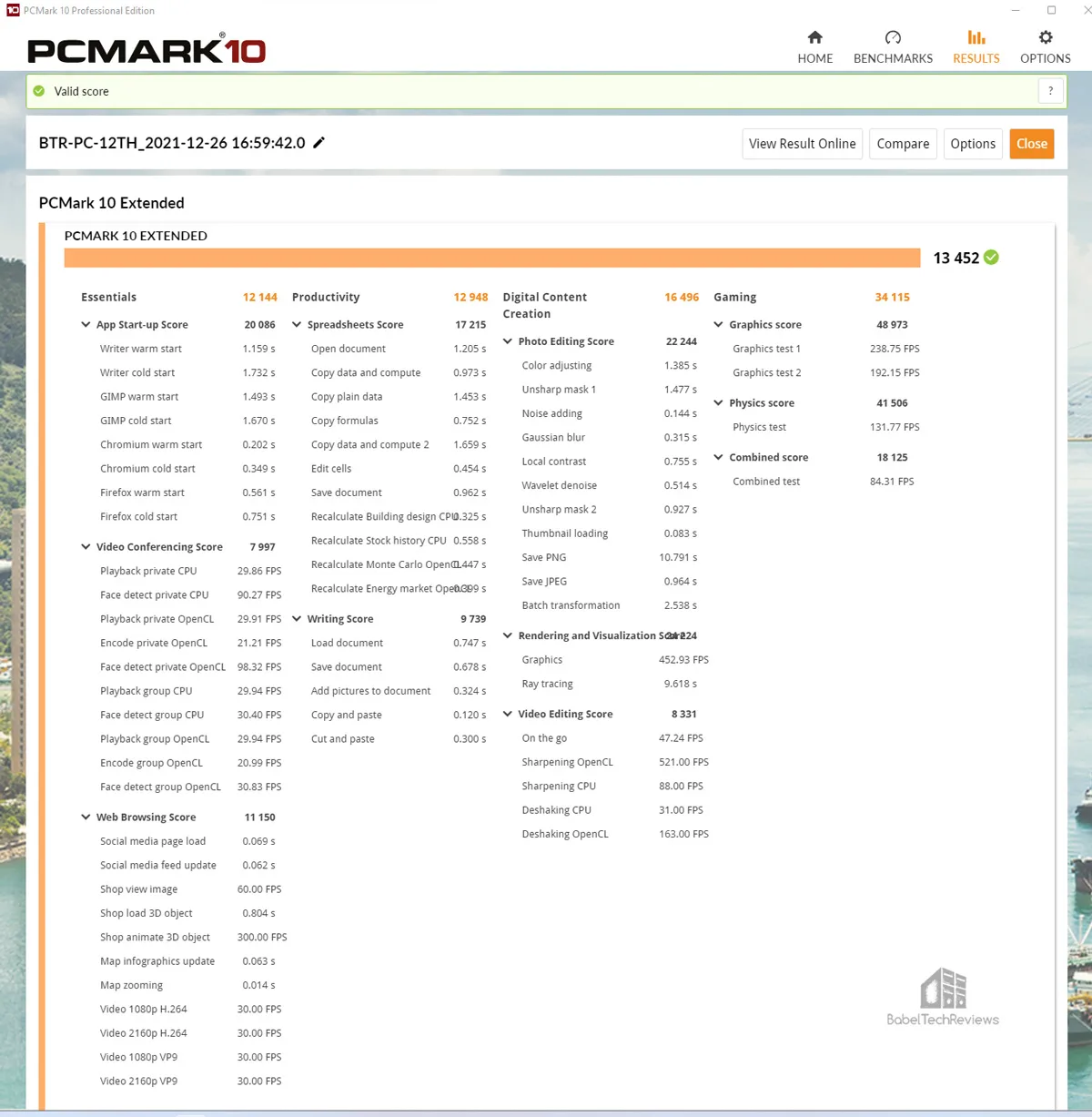
Task: Select the Results bar chart icon
Action: 976,37
